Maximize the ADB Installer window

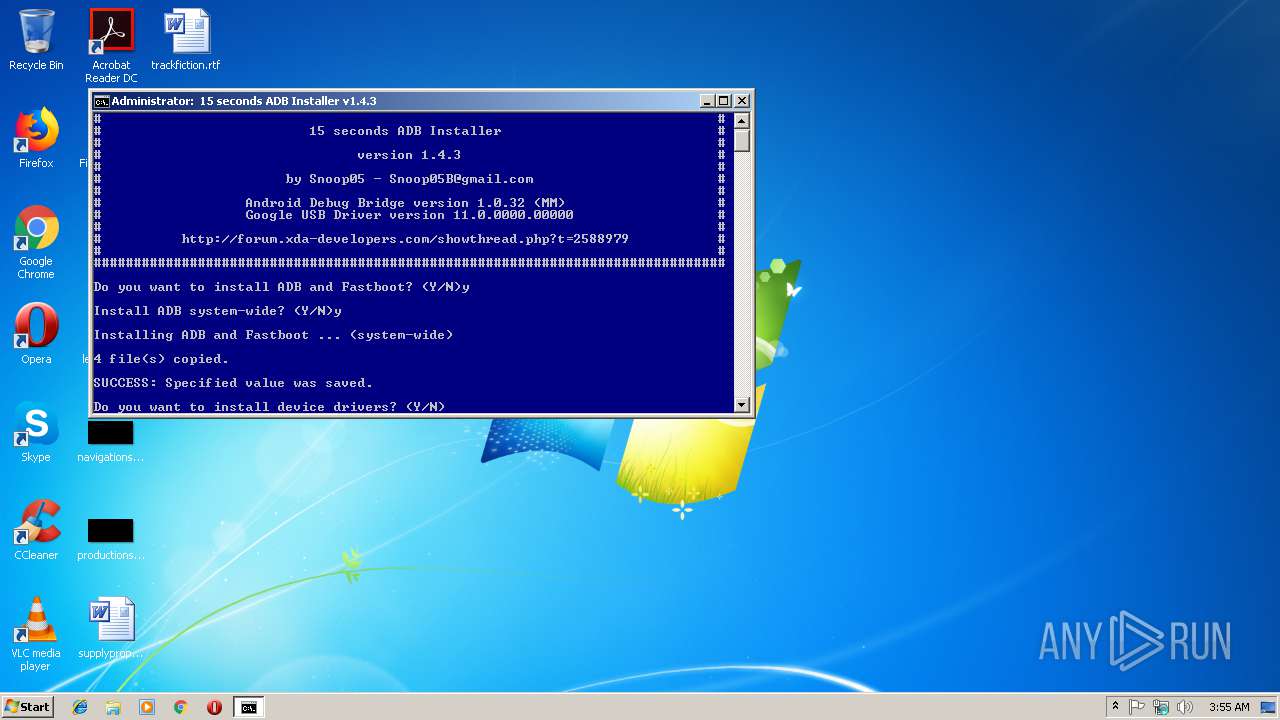click(724, 101)
